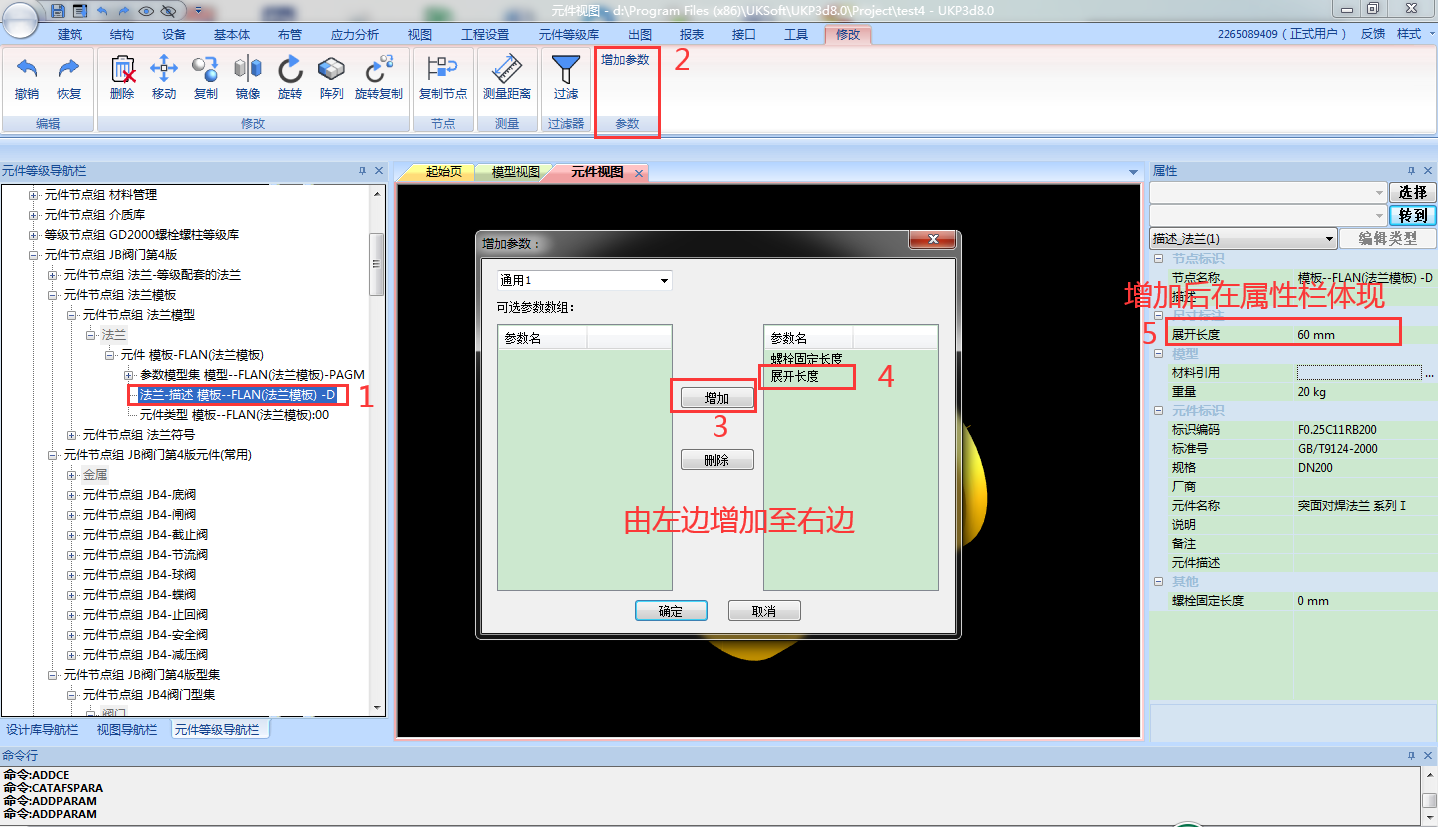1438x827 pixels.
Task: Open the 应力分析 ribbon tab
Action: 354,35
